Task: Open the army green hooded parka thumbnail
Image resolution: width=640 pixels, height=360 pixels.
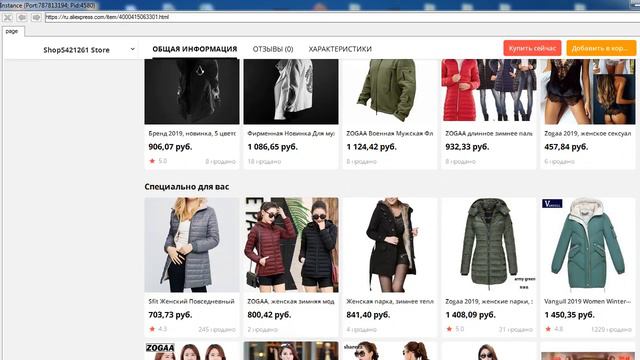Action: click(489, 245)
